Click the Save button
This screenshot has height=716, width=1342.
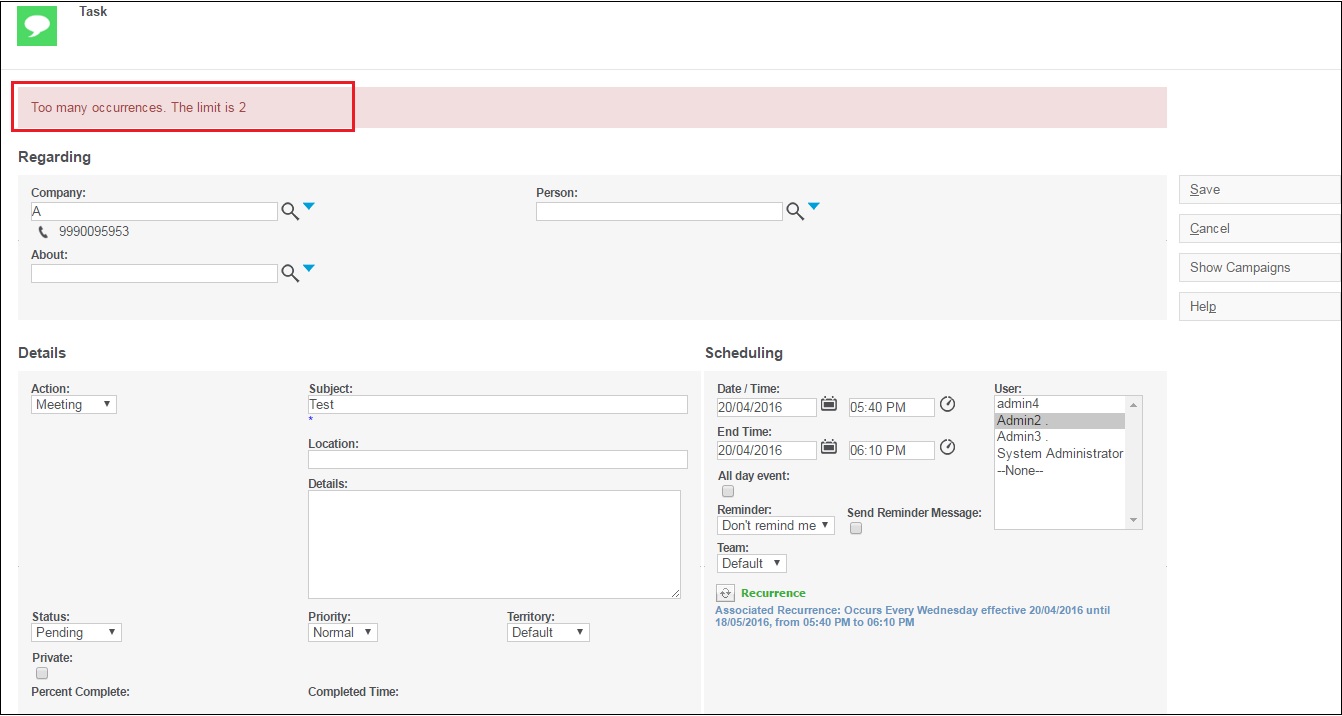point(1260,190)
